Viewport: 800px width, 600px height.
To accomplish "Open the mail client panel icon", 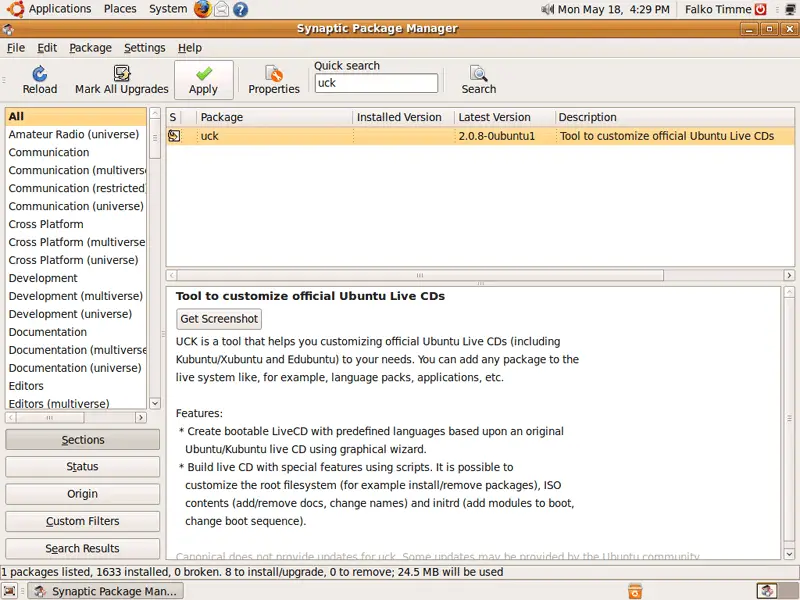I will pos(221,9).
